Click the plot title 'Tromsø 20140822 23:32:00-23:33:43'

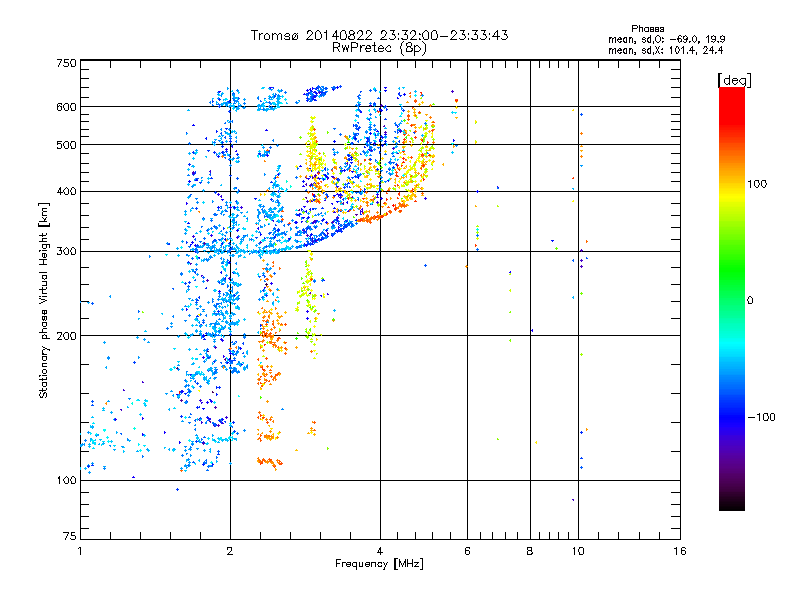380,35
